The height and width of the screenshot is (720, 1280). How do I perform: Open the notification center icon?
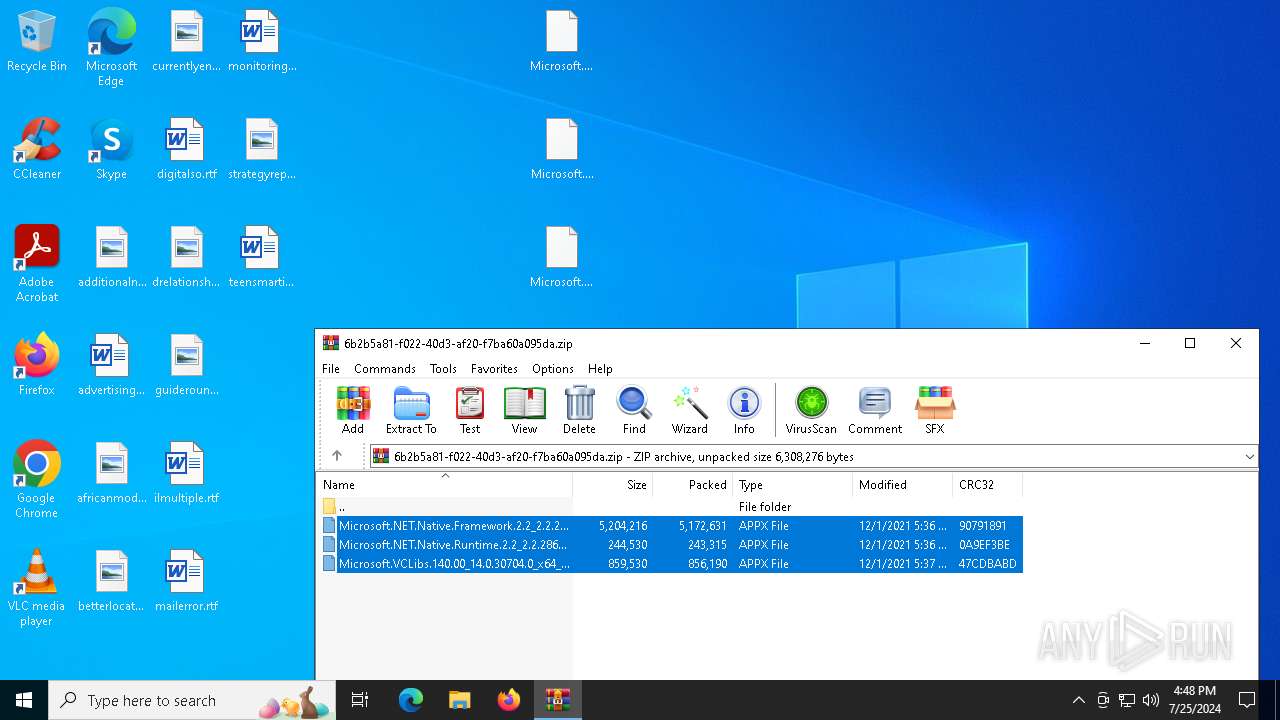1247,700
